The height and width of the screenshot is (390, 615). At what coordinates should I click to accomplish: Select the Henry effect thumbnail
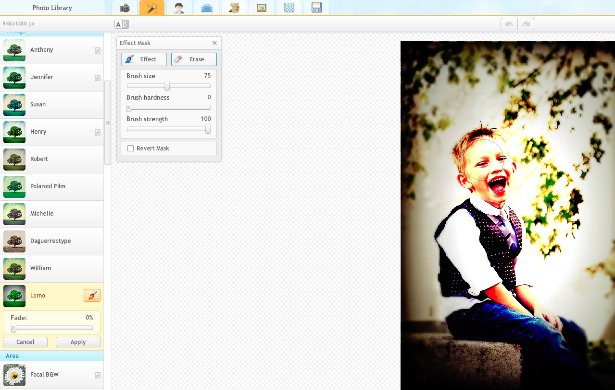14,132
